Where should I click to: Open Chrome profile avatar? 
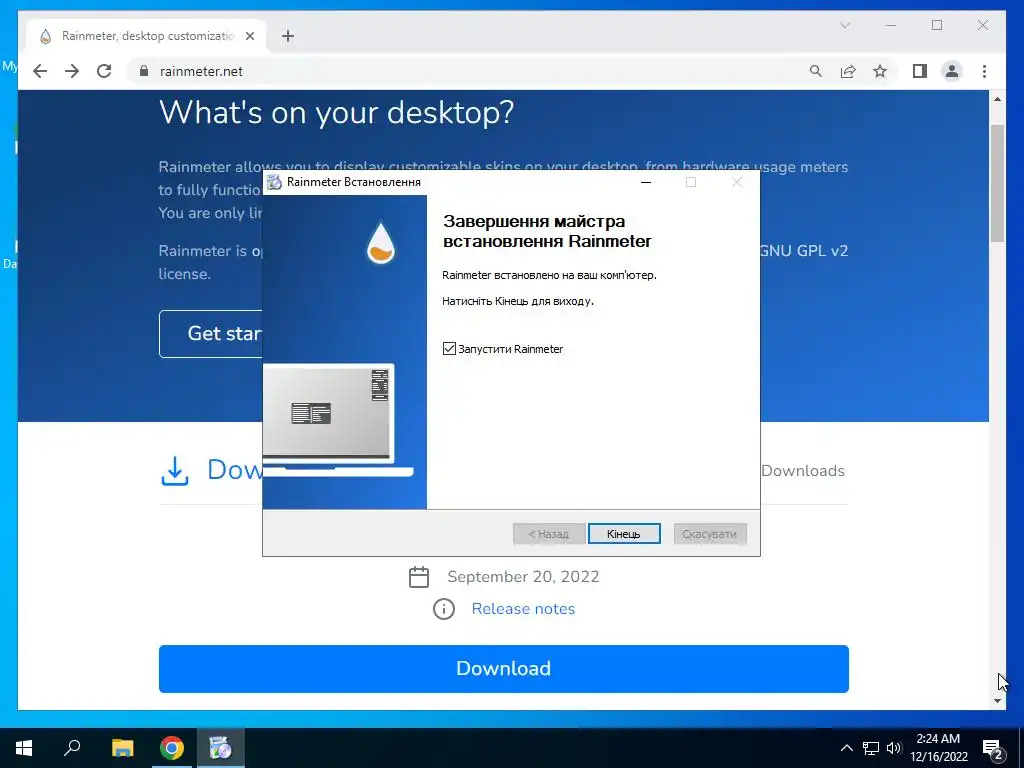[x=952, y=71]
